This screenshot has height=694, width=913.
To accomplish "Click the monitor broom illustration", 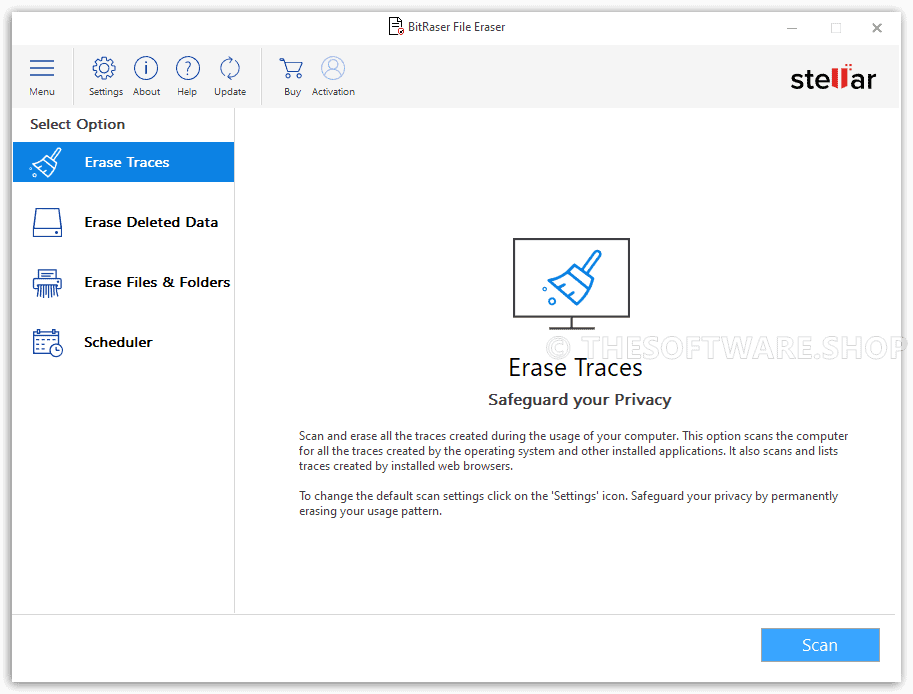I will point(571,284).
